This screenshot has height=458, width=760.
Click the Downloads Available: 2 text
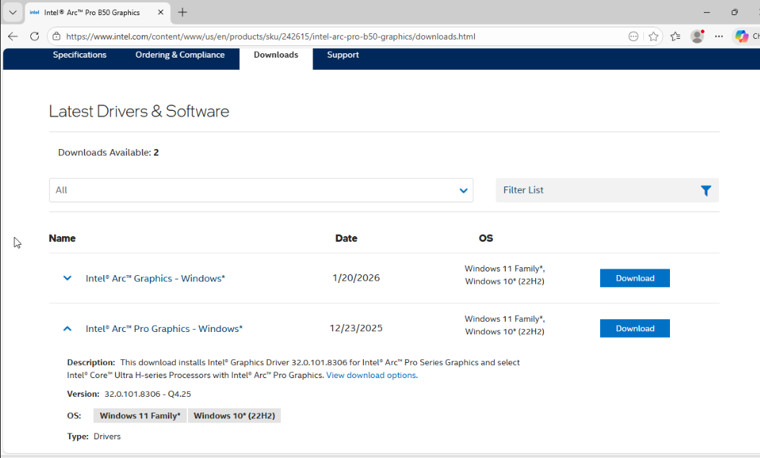109,153
